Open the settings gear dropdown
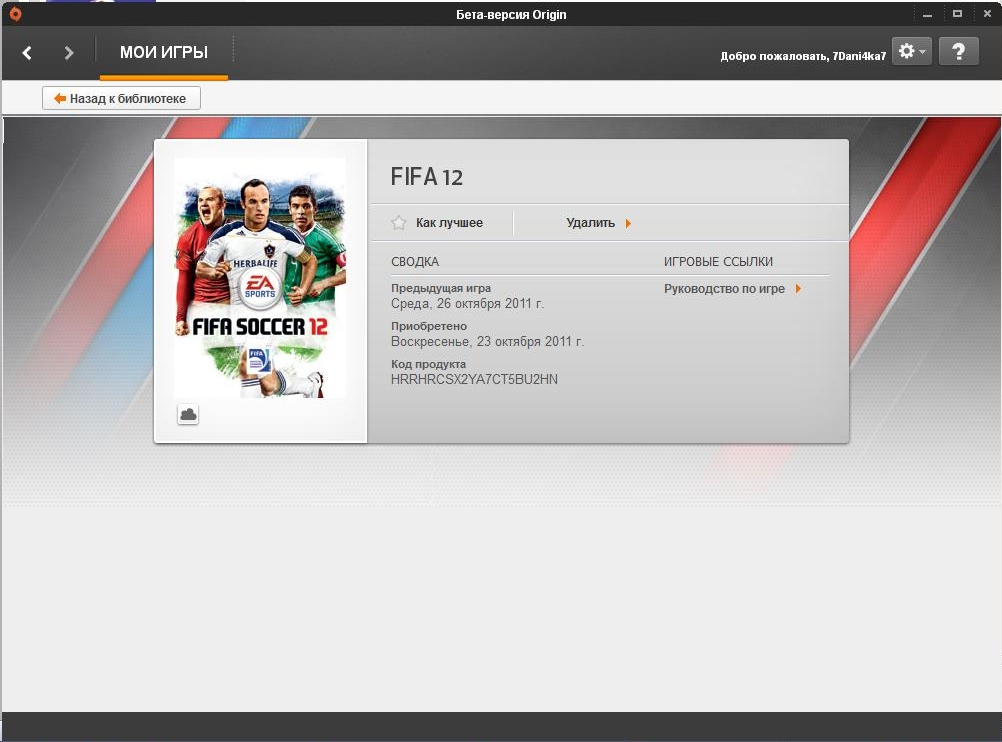 pos(911,51)
